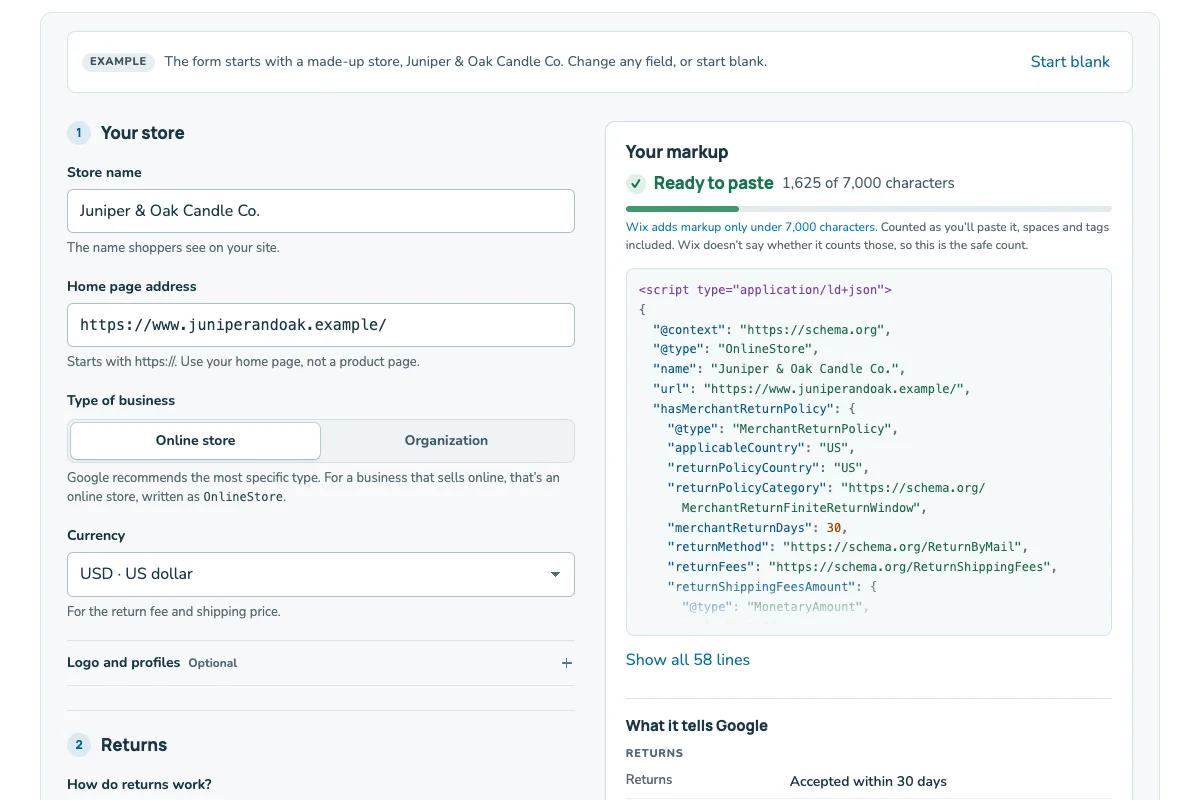The height and width of the screenshot is (800, 1200).
Task: Click the 1,625 of 7,000 characters text
Action: tap(868, 183)
